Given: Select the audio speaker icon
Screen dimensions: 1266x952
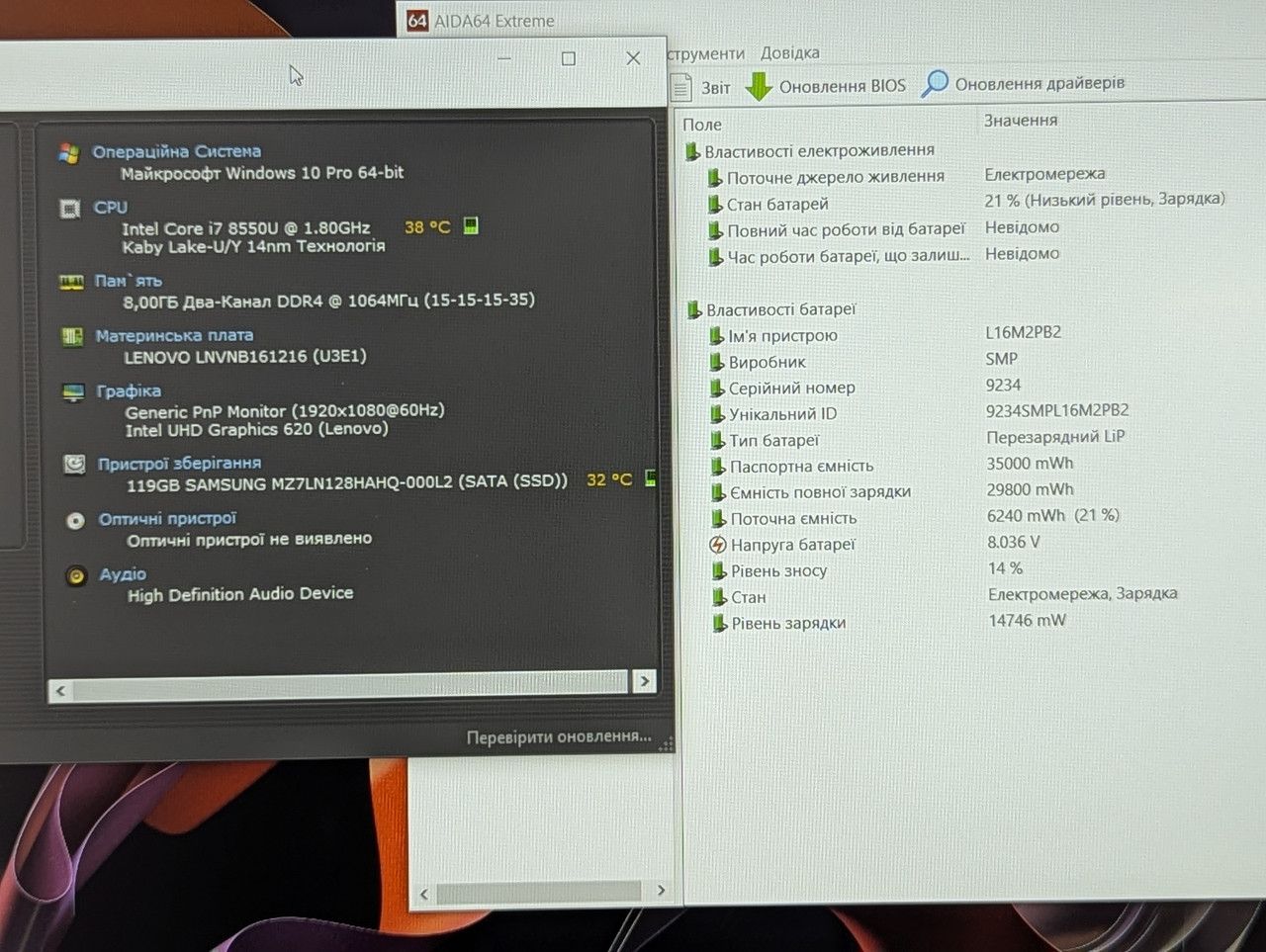Looking at the screenshot, I should point(76,575).
